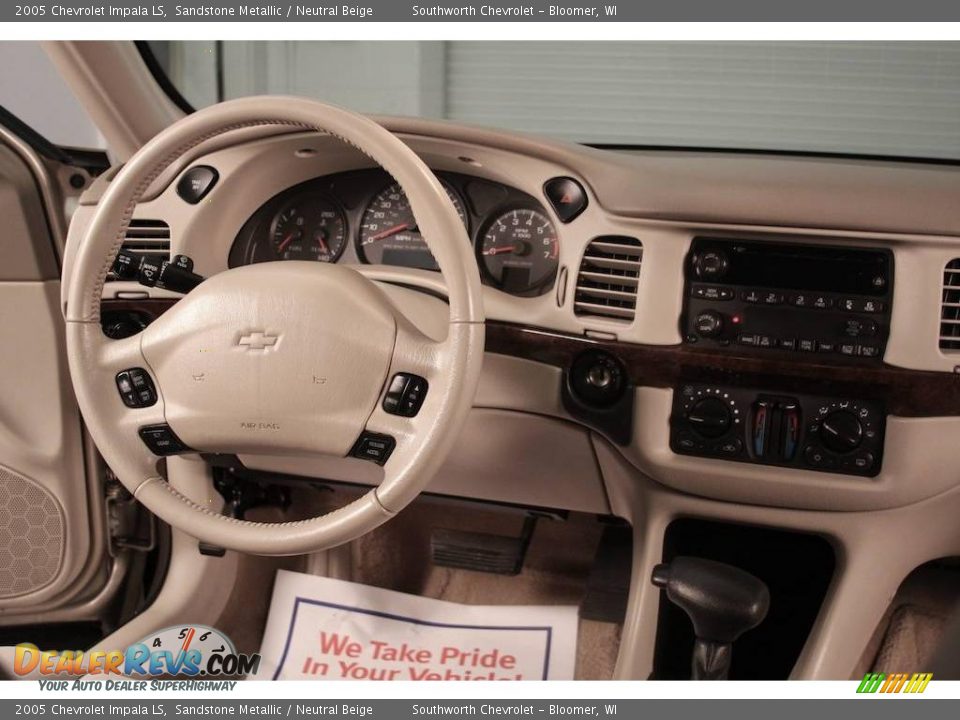Viewport: 960px width, 720px height.
Task: Click the left climate fan speed knob
Action: [x=710, y=418]
